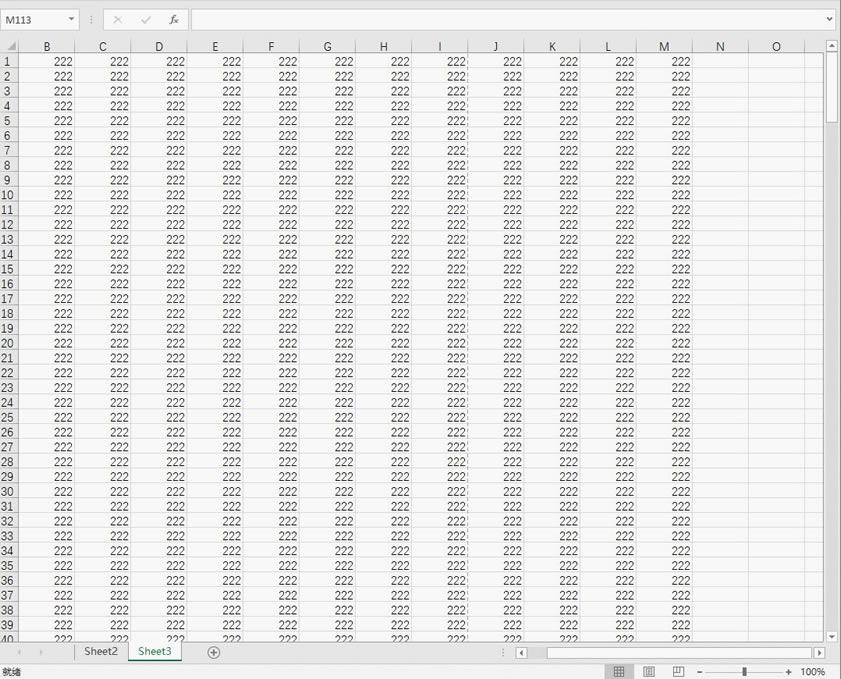The image size is (841, 679).
Task: Open the Sheet2 tab
Action: pyautogui.click(x=100, y=652)
